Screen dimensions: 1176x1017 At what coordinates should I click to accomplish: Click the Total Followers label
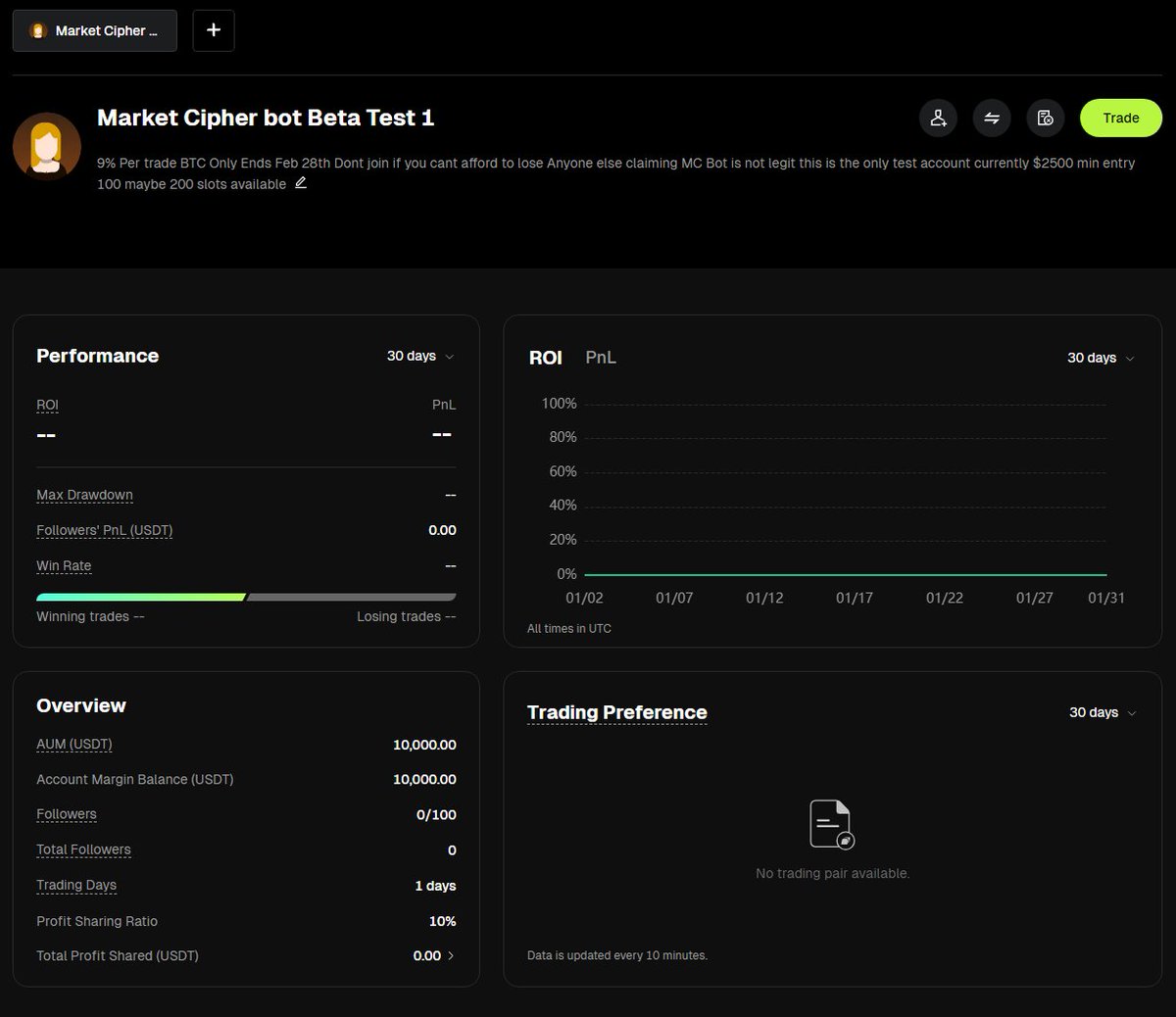(83, 849)
